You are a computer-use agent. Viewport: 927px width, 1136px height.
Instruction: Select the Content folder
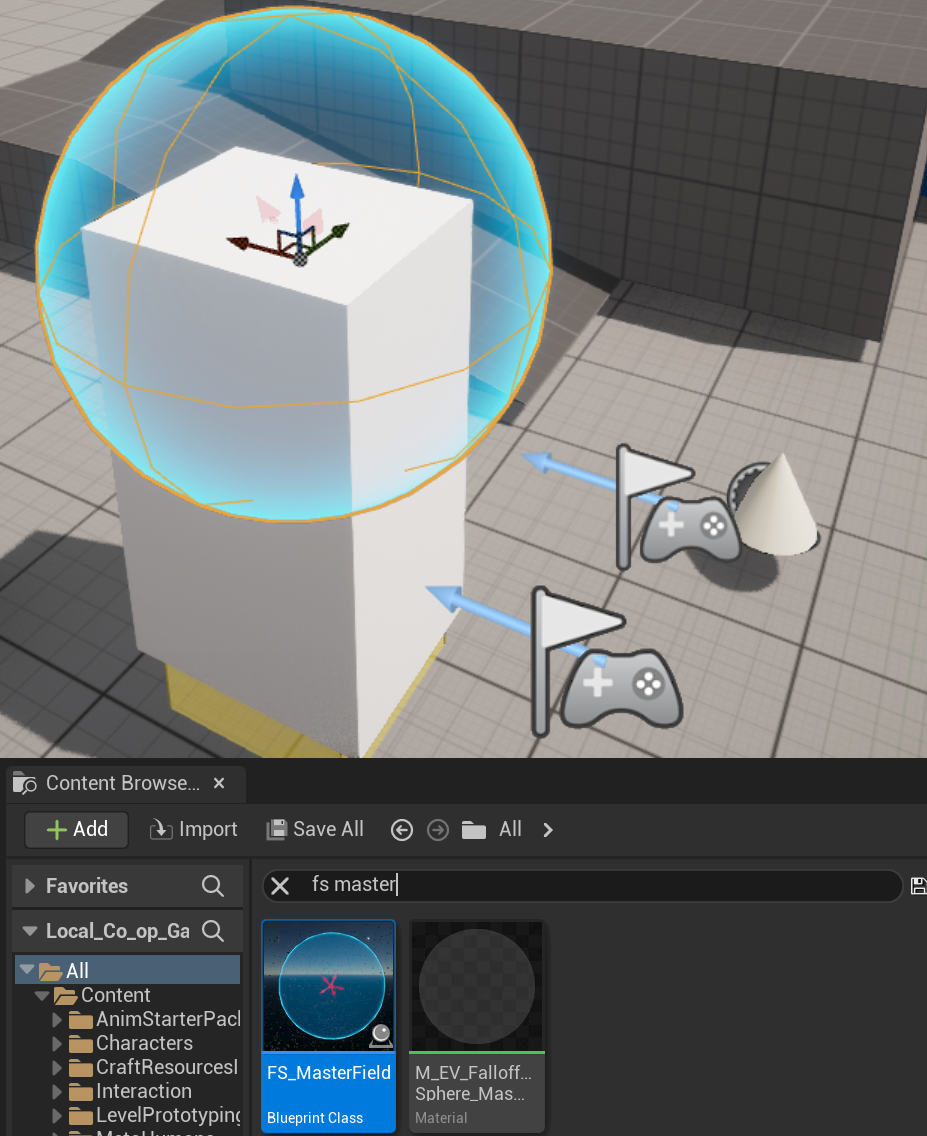pyautogui.click(x=115, y=995)
